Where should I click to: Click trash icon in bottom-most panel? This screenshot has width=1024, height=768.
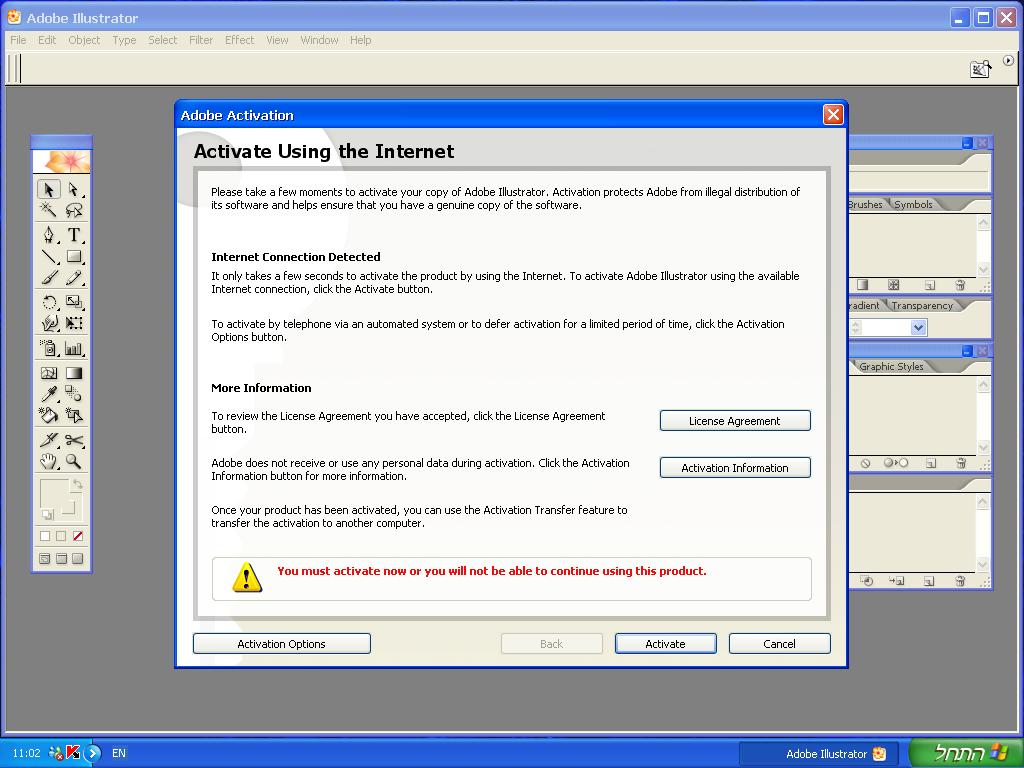pos(960,581)
